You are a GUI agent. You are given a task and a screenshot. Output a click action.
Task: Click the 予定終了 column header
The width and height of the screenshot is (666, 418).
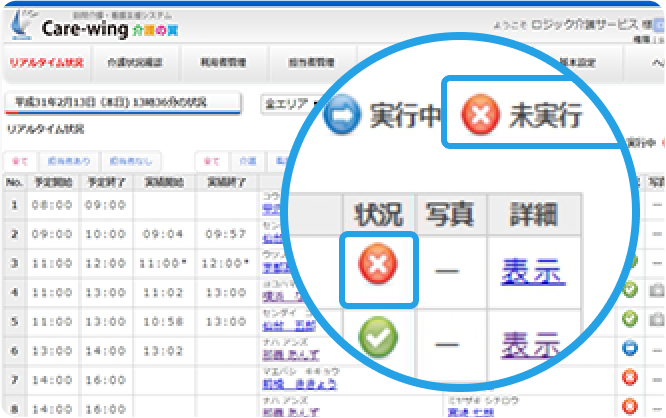pyautogui.click(x=106, y=183)
